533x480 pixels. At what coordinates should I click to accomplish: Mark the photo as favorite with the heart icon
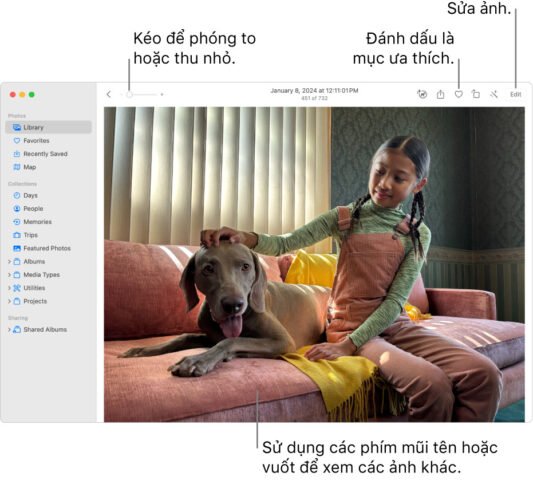pyautogui.click(x=459, y=94)
